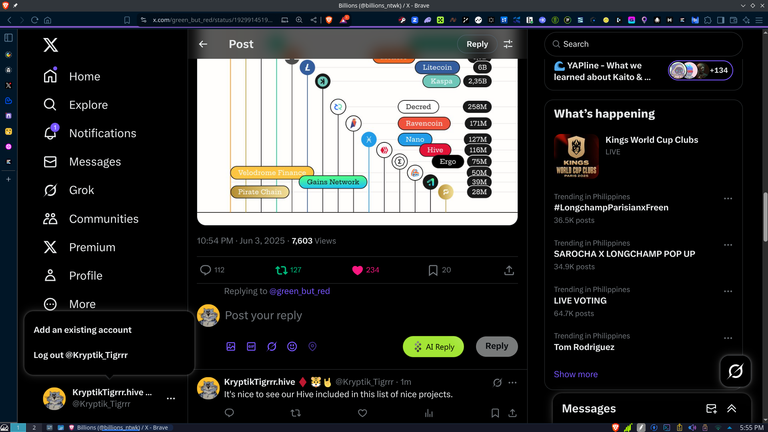The height and width of the screenshot is (432, 768).
Task: Open Tom Rodriguez trend
Action: tap(584, 347)
